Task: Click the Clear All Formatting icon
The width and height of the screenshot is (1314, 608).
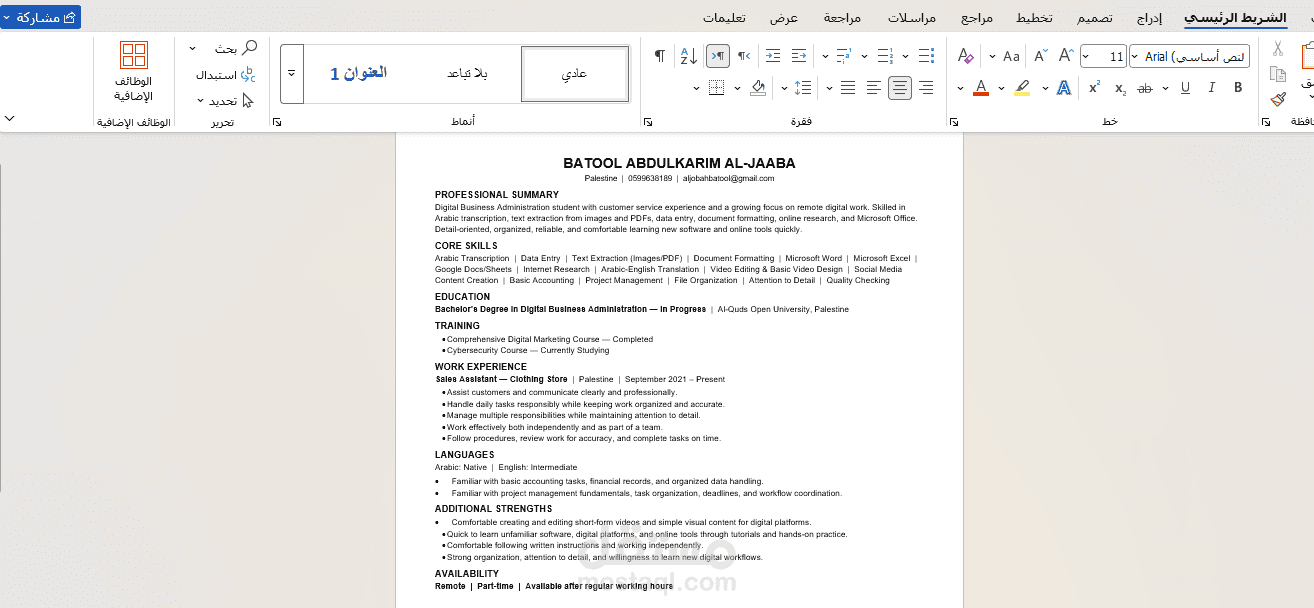Action: pyautogui.click(x=965, y=56)
